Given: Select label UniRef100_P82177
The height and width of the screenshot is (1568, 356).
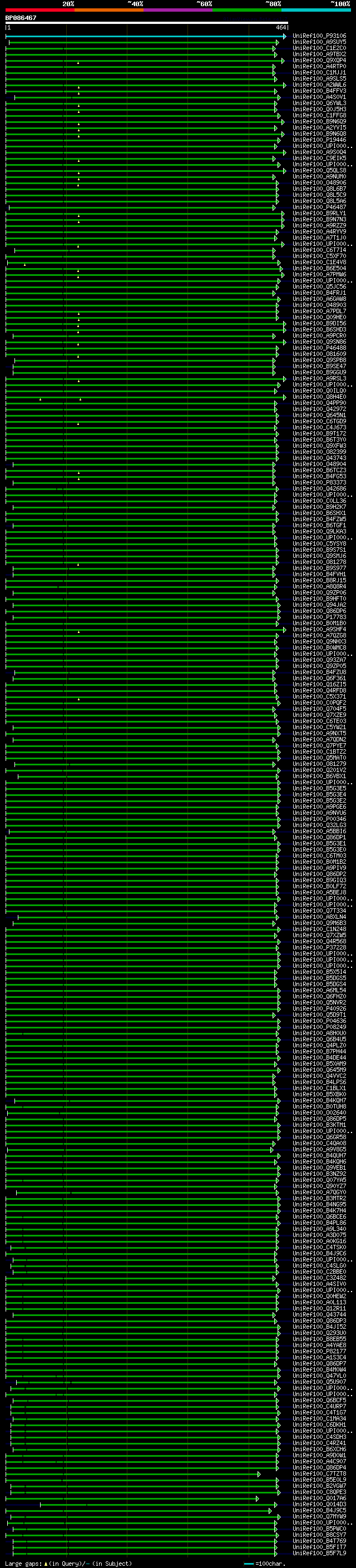Looking at the screenshot, I should (319, 1351).
